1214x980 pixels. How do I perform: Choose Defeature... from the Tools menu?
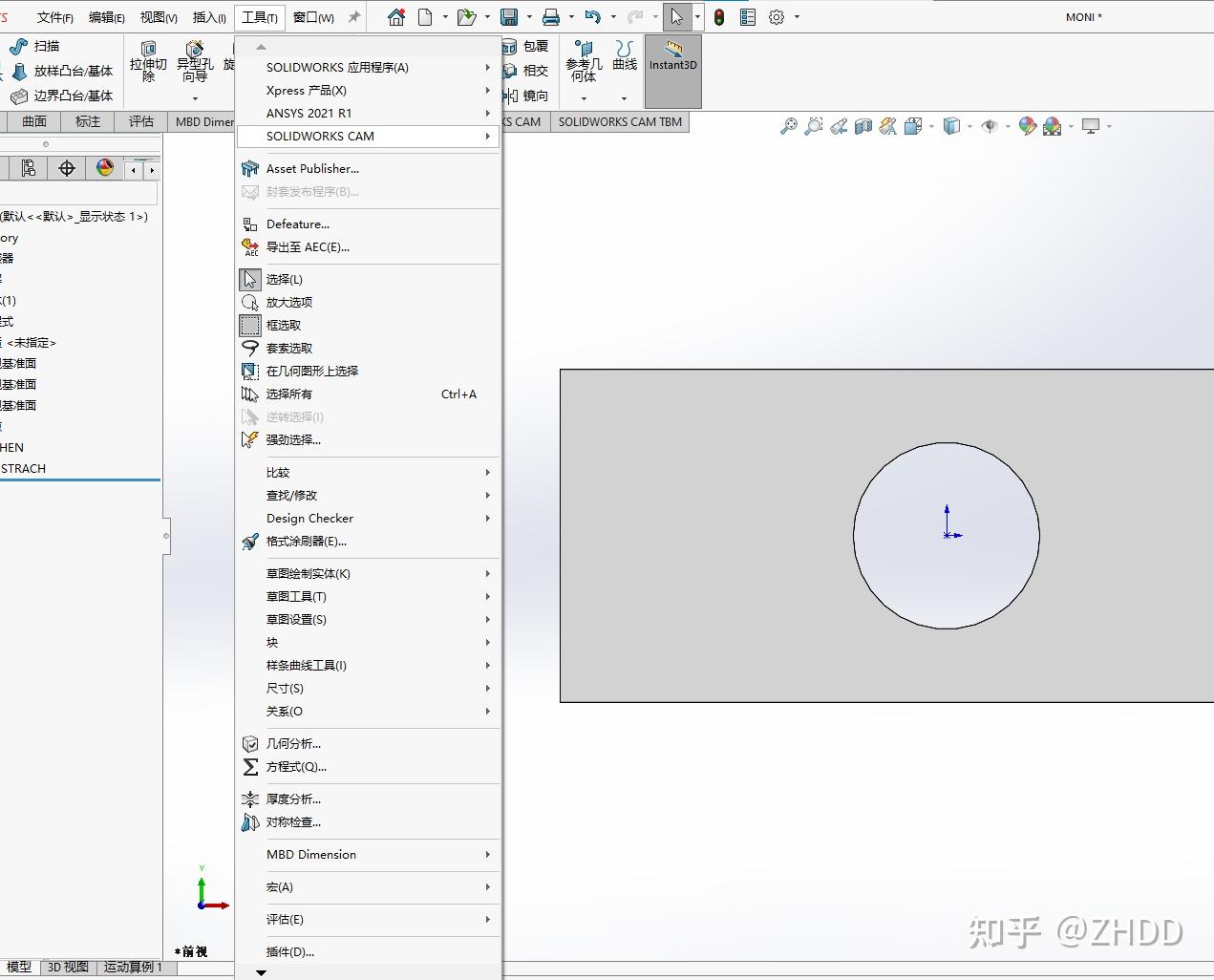point(368,224)
